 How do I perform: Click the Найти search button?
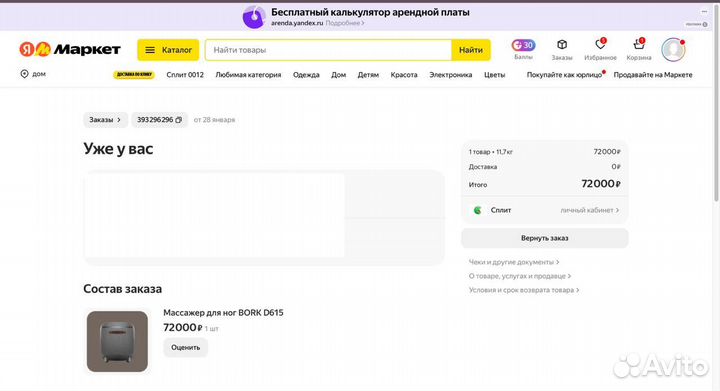471,50
